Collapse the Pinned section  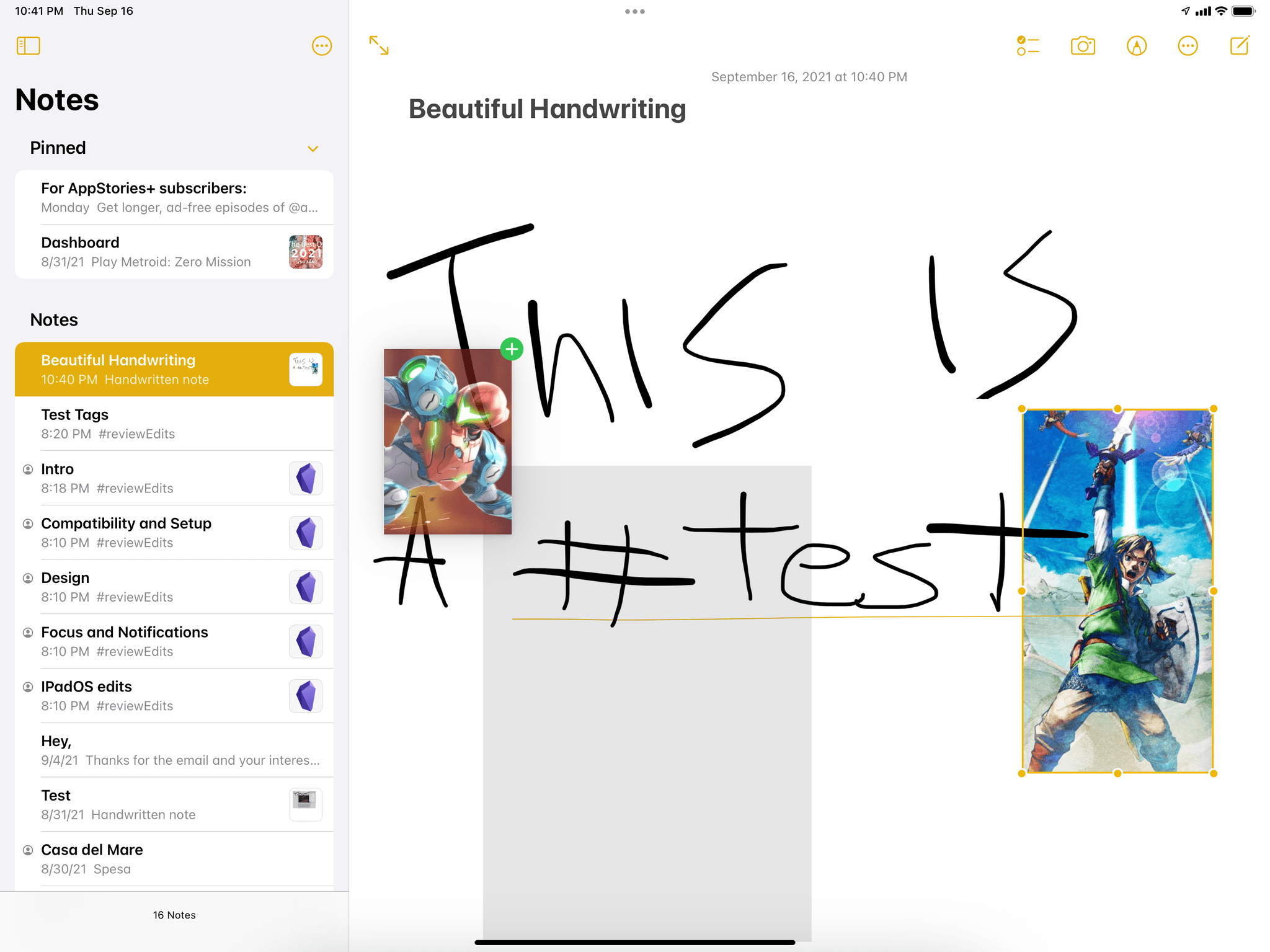click(313, 149)
